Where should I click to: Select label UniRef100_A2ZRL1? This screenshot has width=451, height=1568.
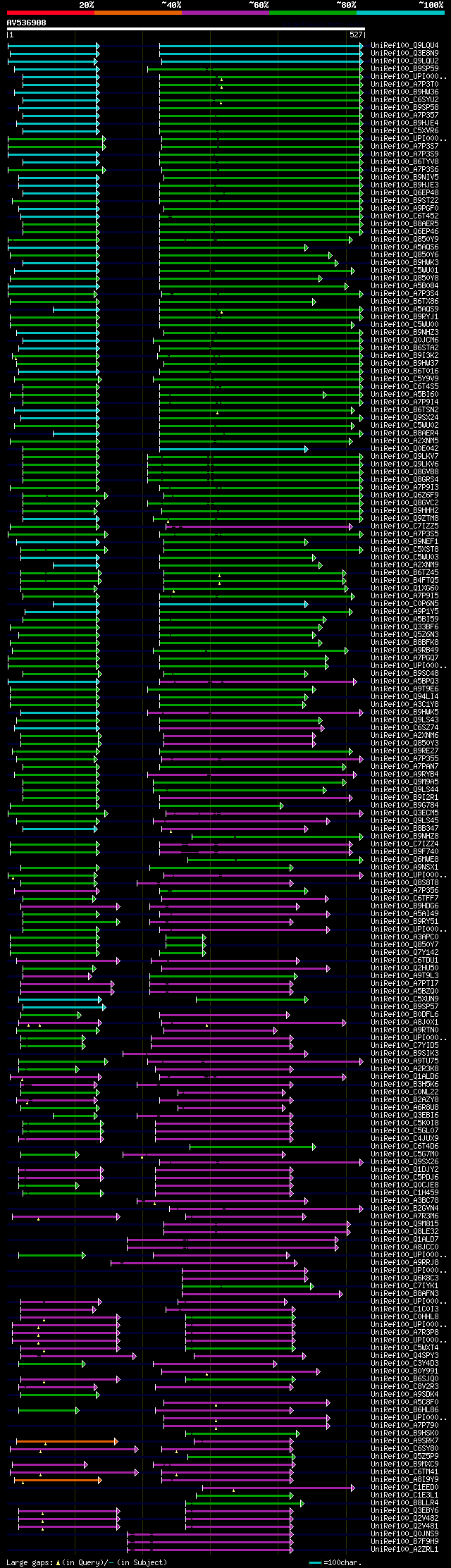[404, 1550]
